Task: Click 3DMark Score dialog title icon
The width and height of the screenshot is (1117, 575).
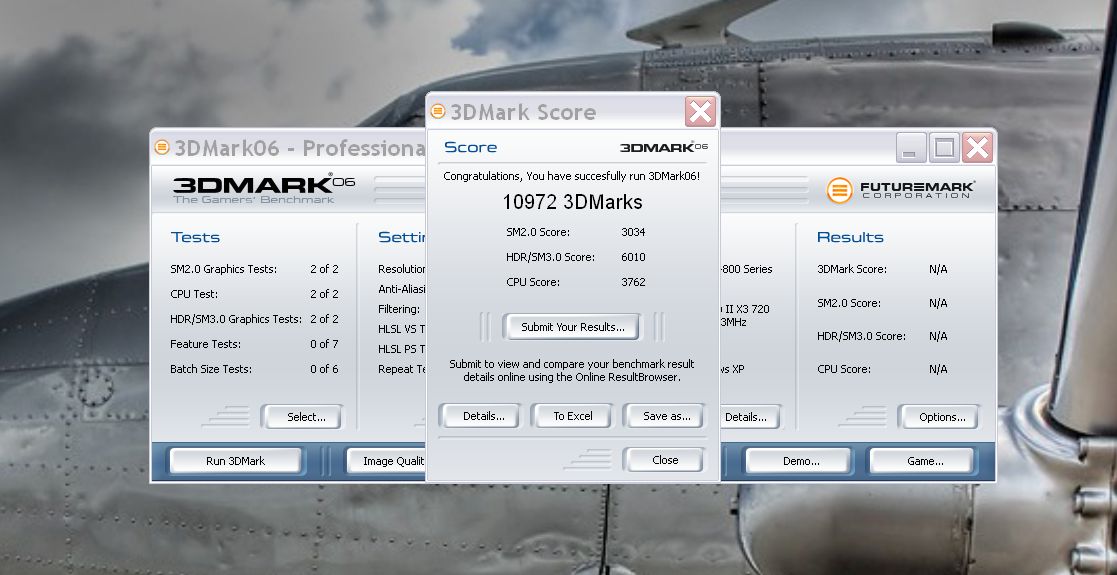Action: [438, 112]
